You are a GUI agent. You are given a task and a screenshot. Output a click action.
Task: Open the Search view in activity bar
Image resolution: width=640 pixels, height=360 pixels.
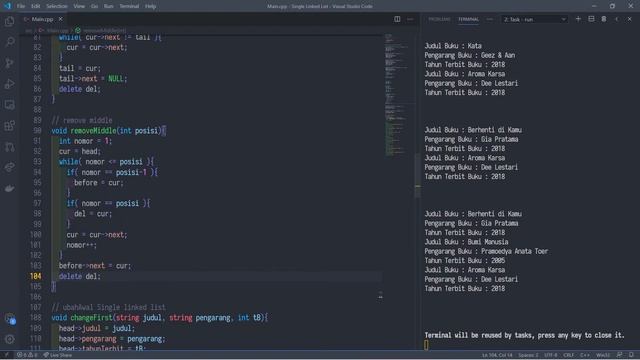pos(9,42)
